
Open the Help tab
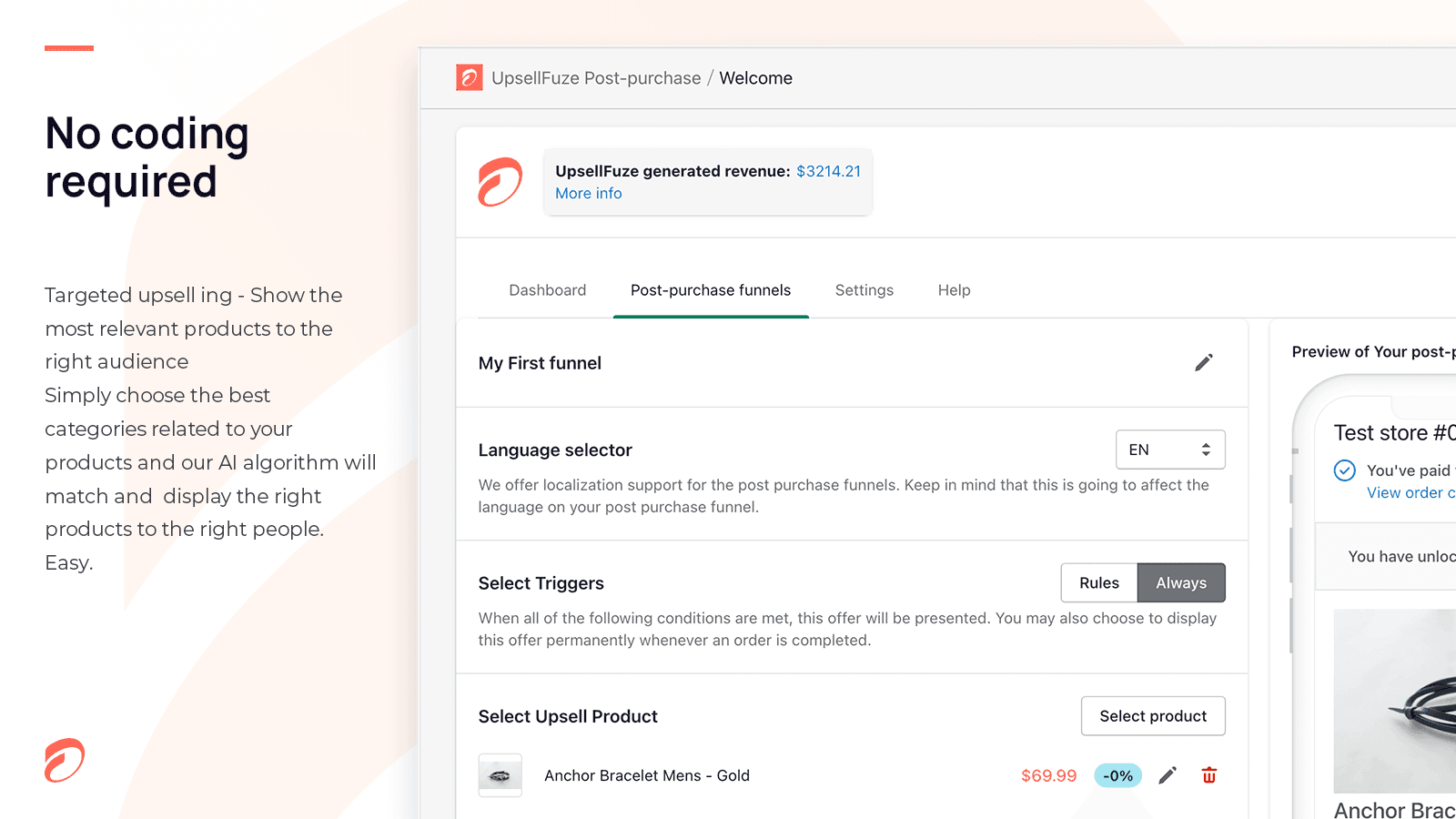(x=954, y=290)
